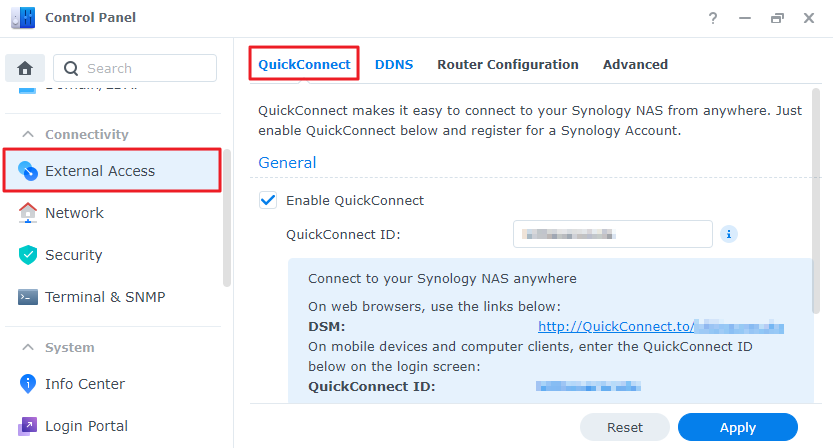Switch to the DDNS tab
This screenshot has width=833, height=448.
394,64
